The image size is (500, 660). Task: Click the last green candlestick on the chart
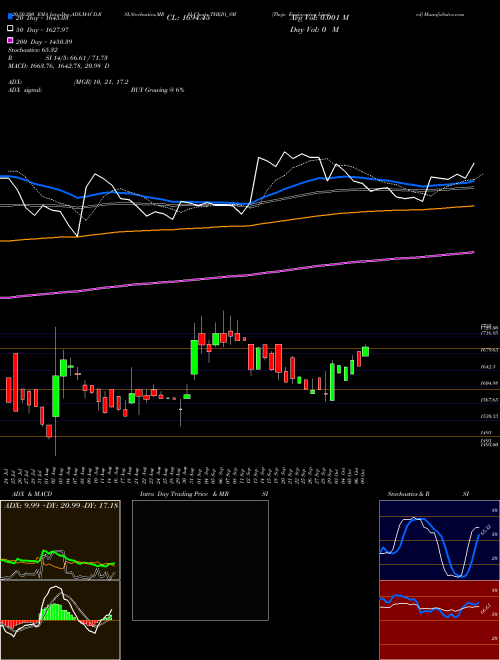click(x=365, y=351)
